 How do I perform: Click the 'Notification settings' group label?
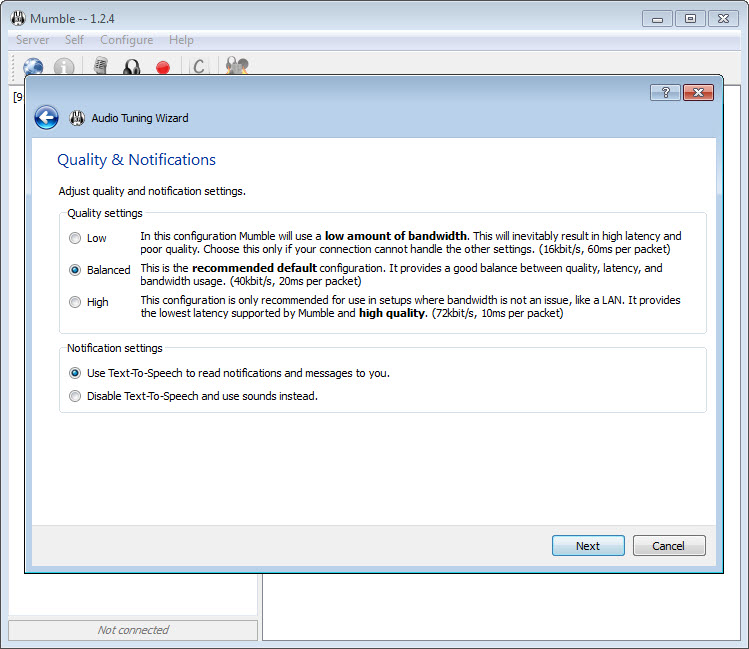(x=115, y=348)
